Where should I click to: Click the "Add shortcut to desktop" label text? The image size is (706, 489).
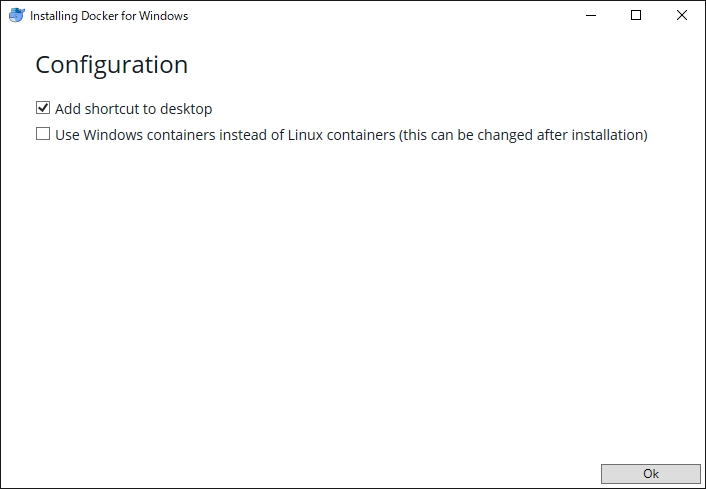(134, 109)
